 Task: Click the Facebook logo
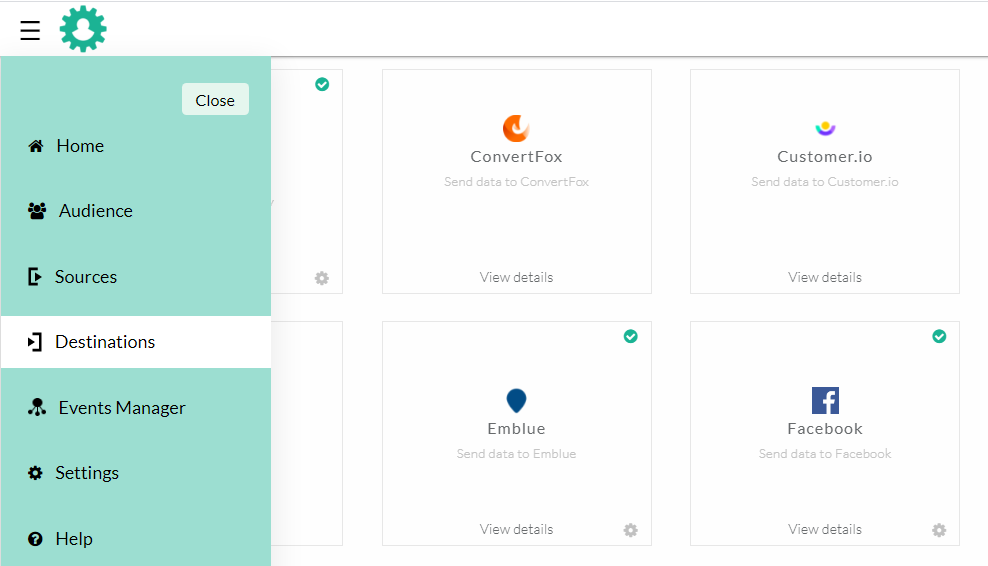click(825, 400)
